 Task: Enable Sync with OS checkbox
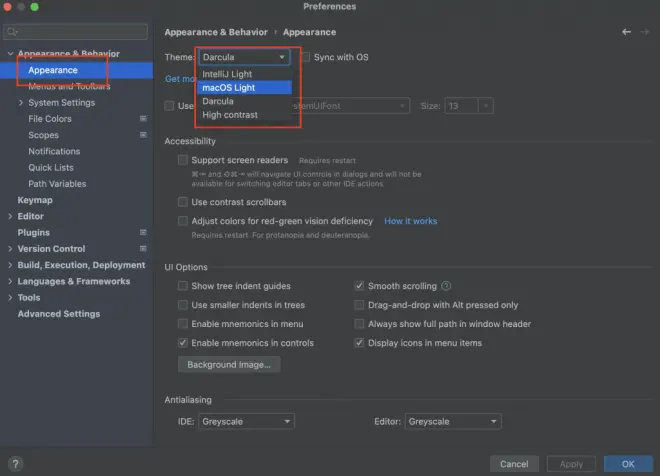pyautogui.click(x=306, y=57)
